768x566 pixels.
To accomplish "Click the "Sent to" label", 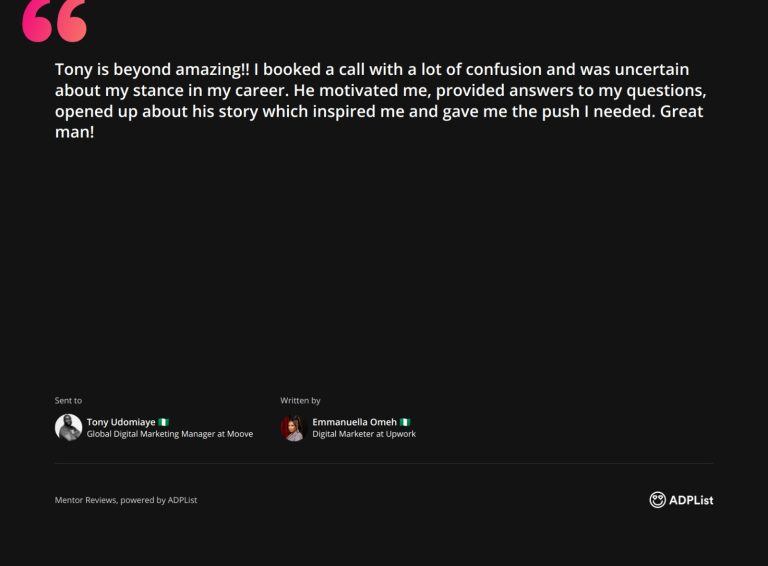I will (68, 400).
